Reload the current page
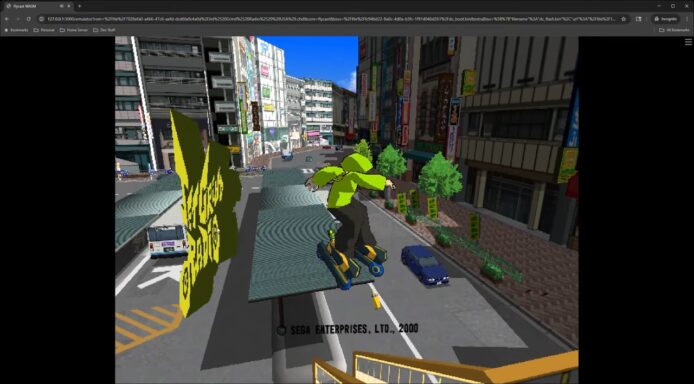This screenshot has height=384, width=694. 29,19
